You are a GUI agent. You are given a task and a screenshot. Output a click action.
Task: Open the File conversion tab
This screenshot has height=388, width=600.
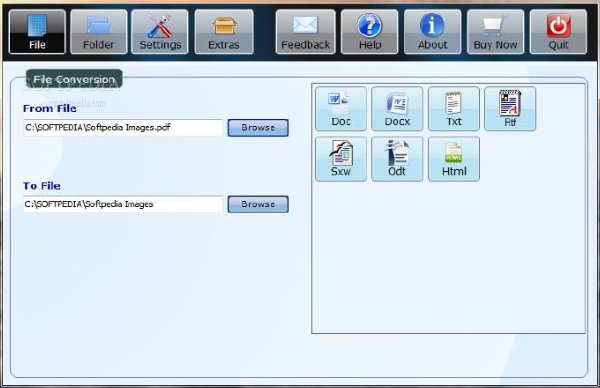pos(37,32)
